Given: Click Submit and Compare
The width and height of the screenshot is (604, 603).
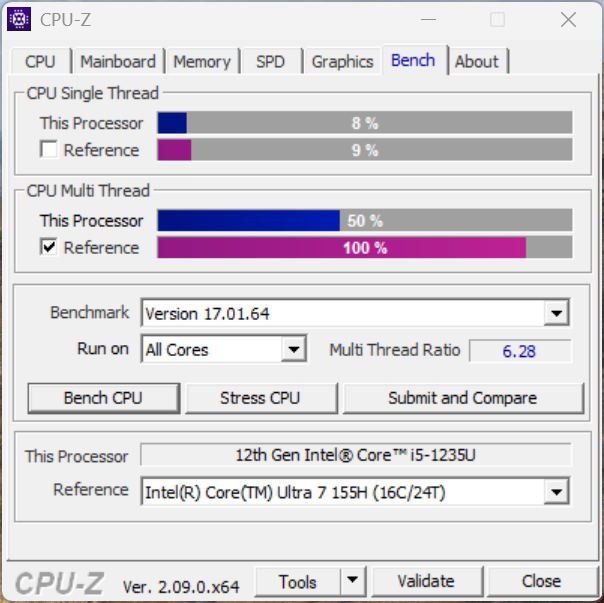Looking at the screenshot, I should tap(463, 398).
